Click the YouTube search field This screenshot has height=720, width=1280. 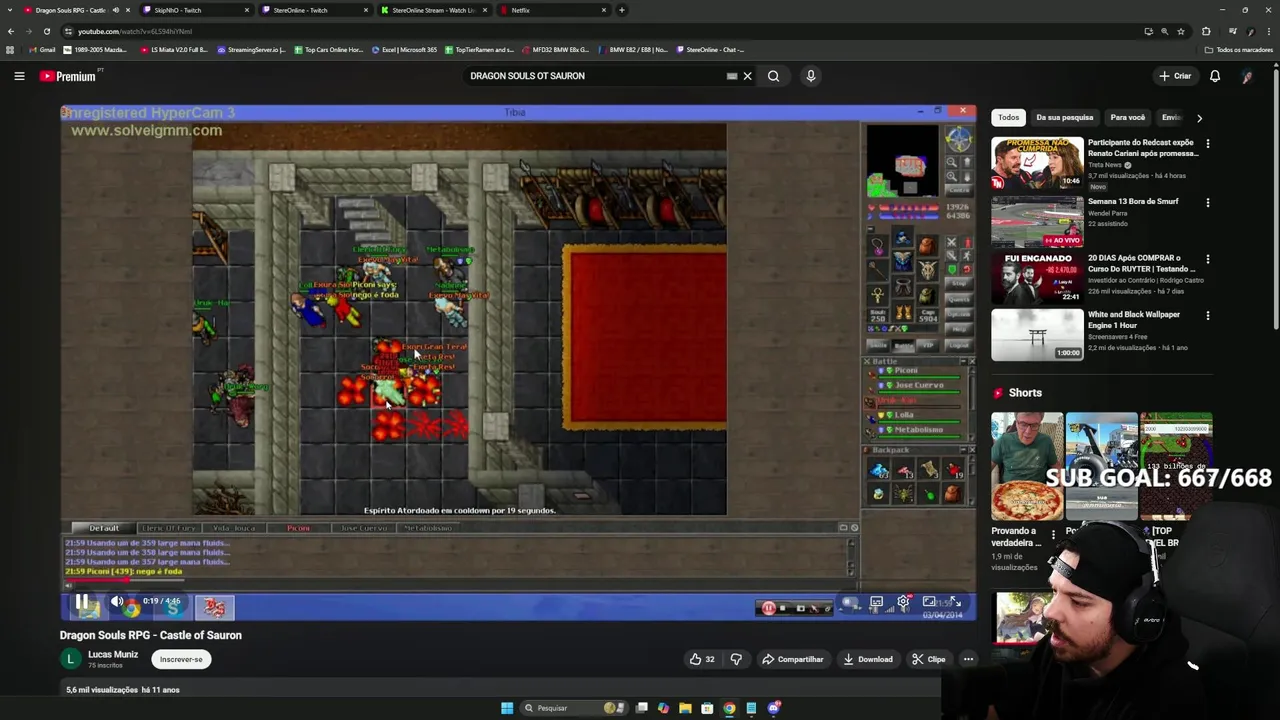coord(595,76)
